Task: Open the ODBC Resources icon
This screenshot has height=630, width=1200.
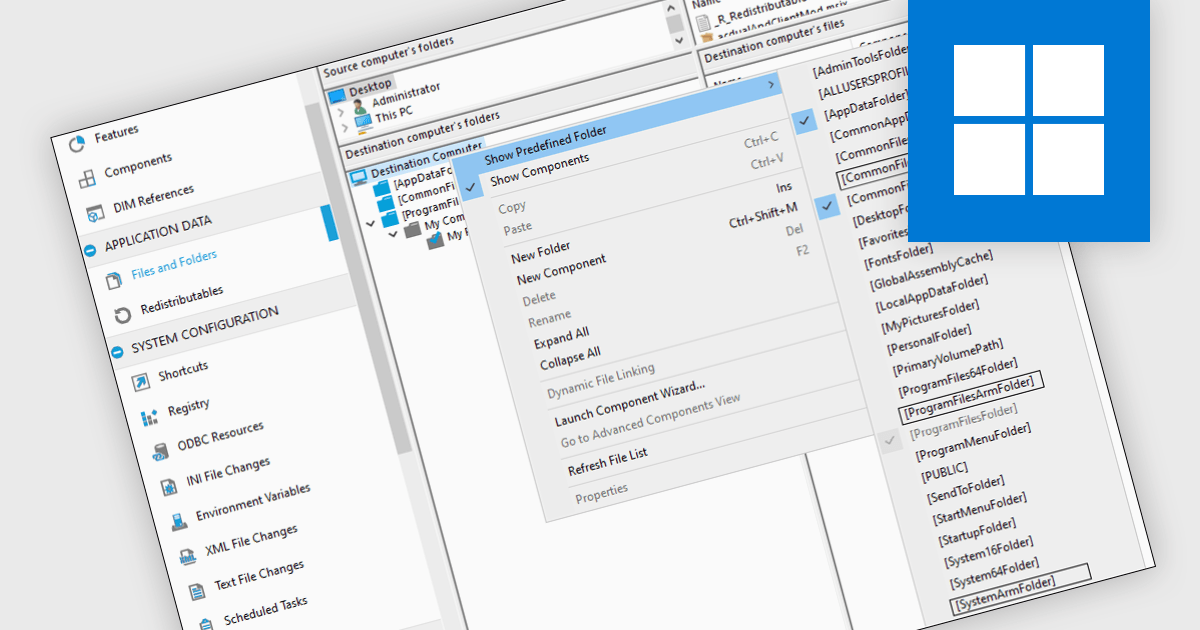Action: tap(159, 453)
